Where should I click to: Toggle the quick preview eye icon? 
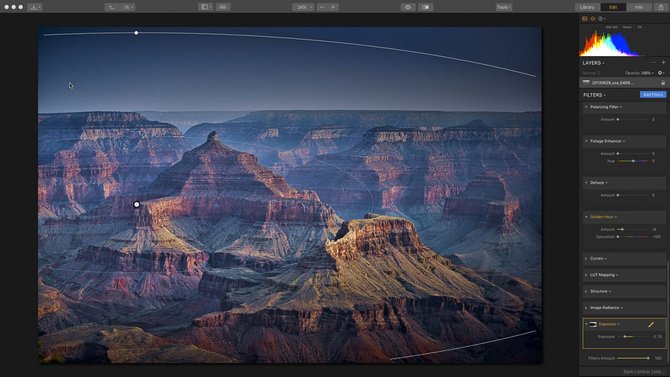click(x=408, y=7)
